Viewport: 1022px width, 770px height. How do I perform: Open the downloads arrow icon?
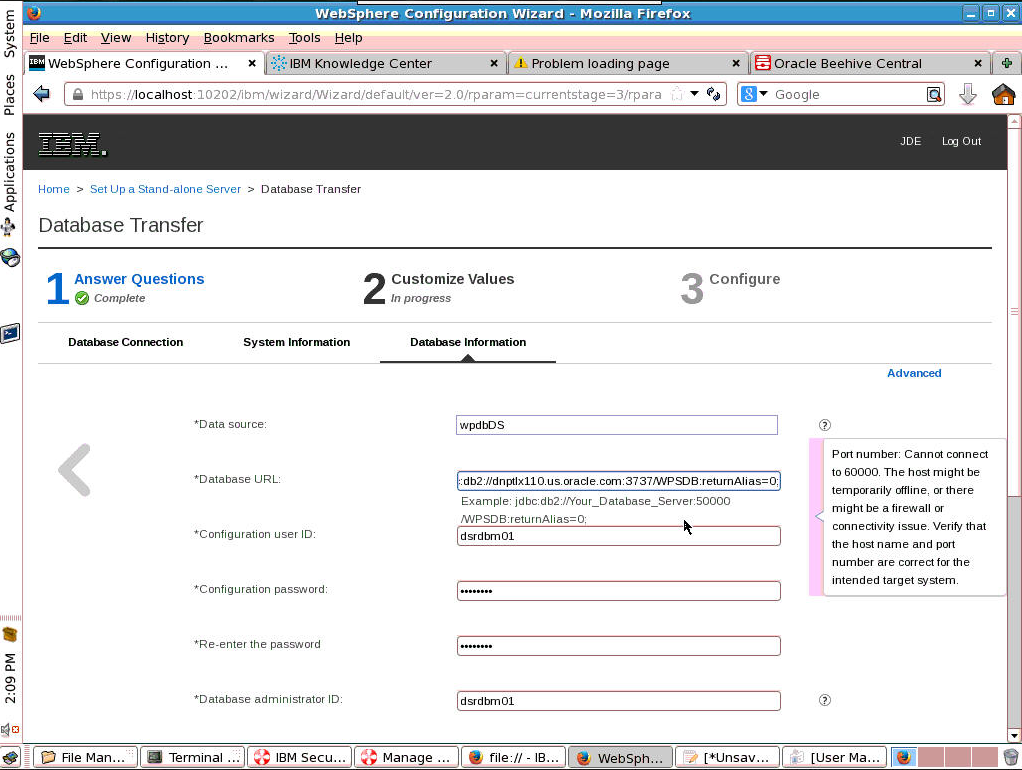[x=967, y=95]
